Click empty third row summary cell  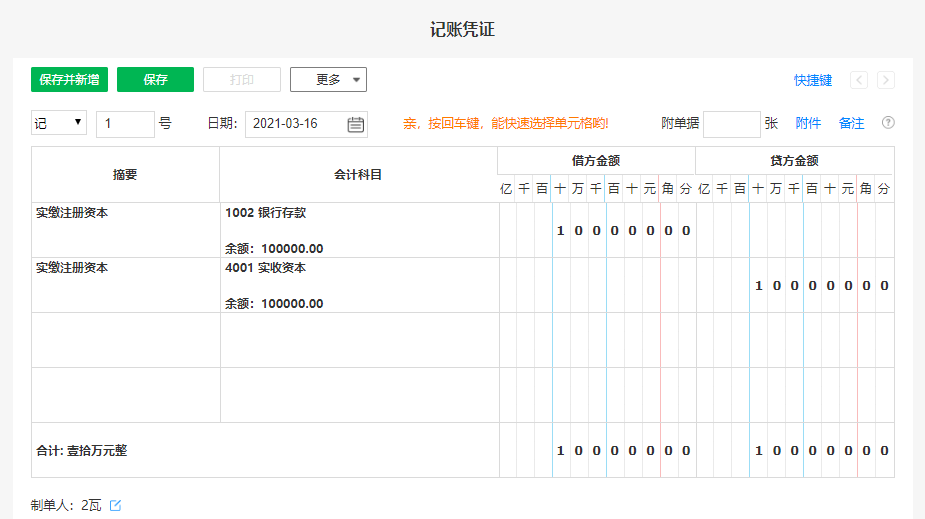(x=126, y=340)
